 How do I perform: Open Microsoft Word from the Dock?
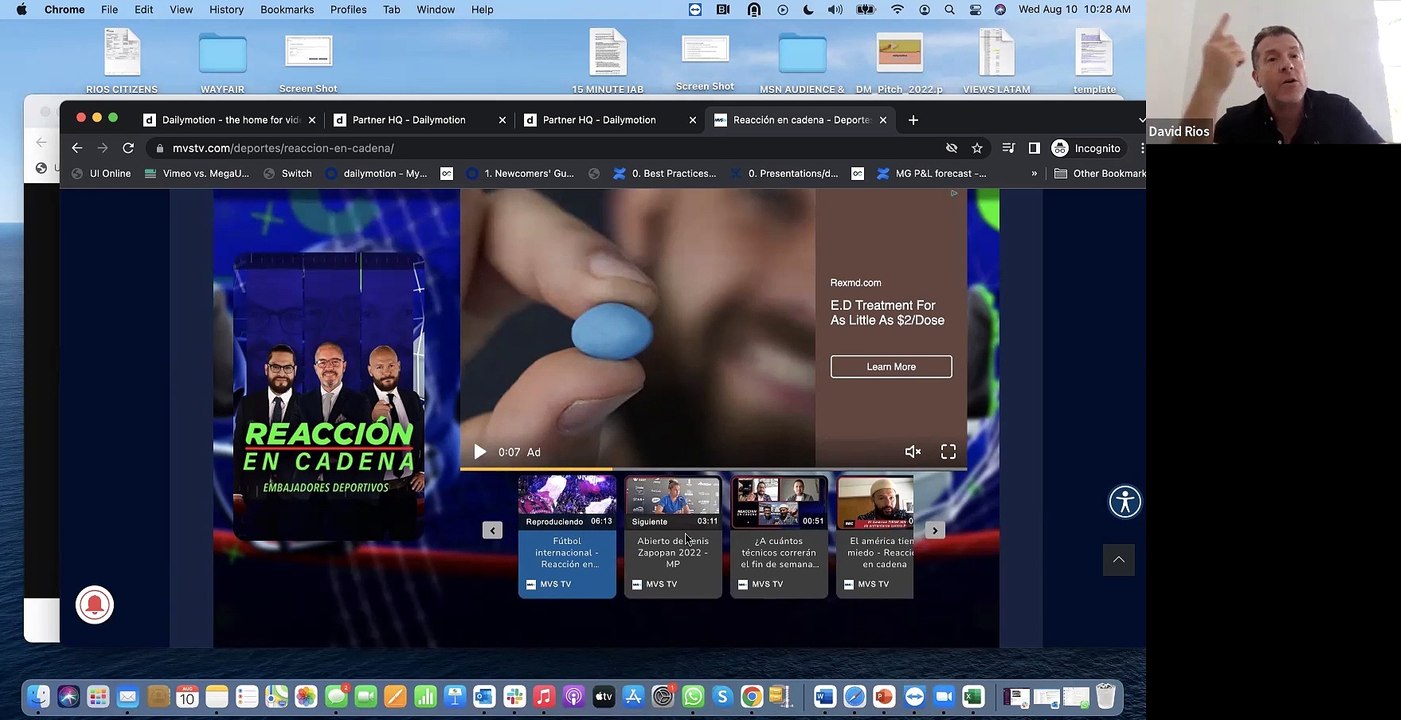pyautogui.click(x=824, y=697)
